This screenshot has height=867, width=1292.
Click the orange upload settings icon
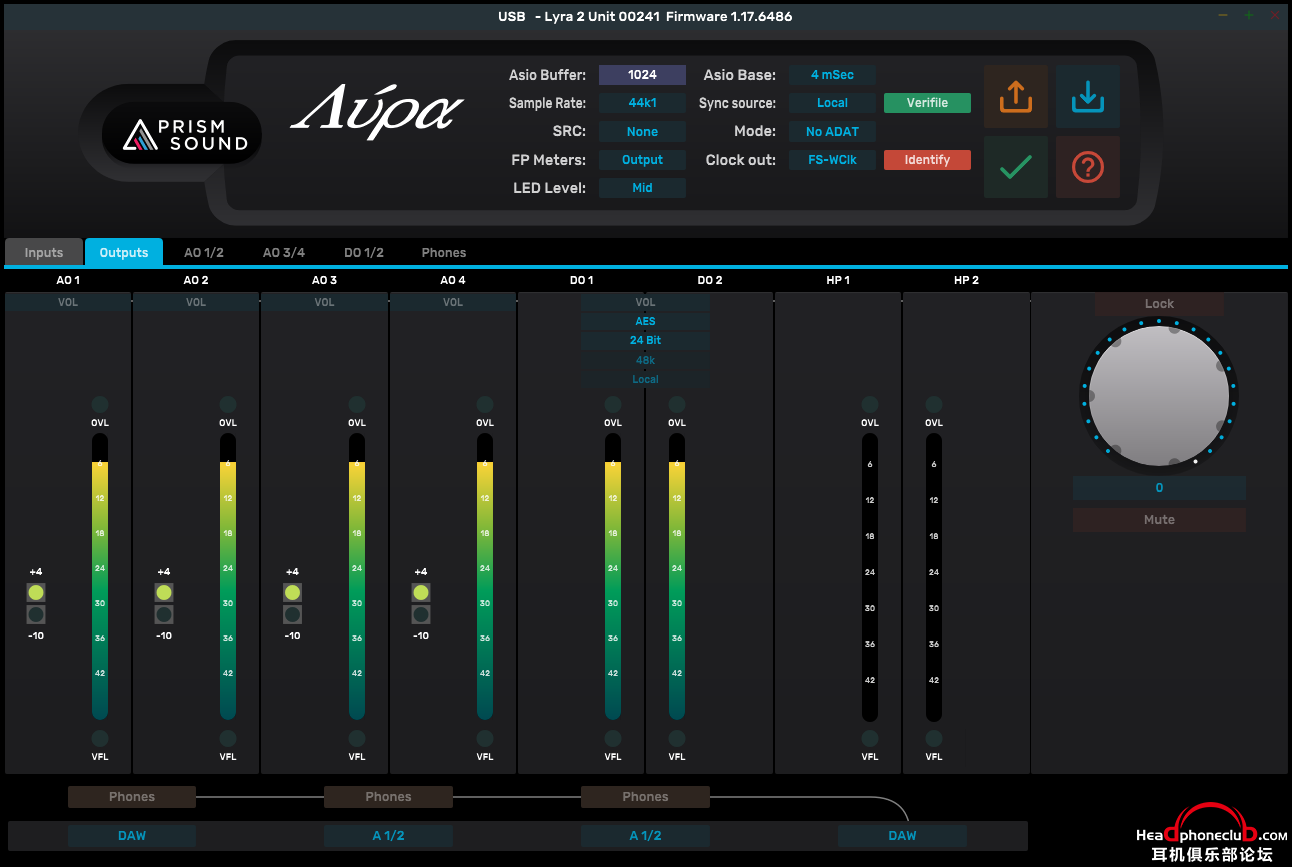1016,97
